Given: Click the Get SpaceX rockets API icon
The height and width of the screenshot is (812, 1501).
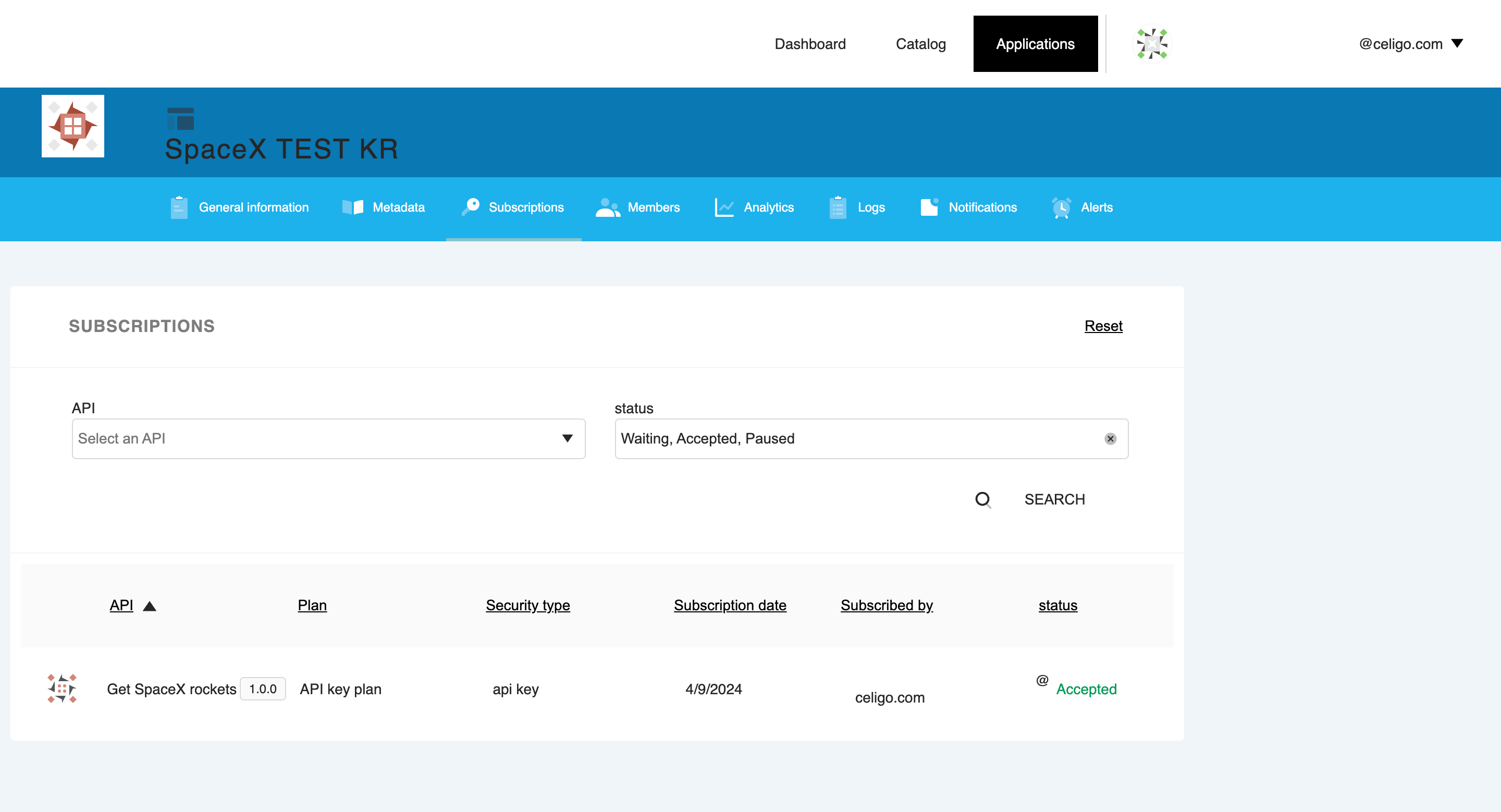Looking at the screenshot, I should [62, 688].
